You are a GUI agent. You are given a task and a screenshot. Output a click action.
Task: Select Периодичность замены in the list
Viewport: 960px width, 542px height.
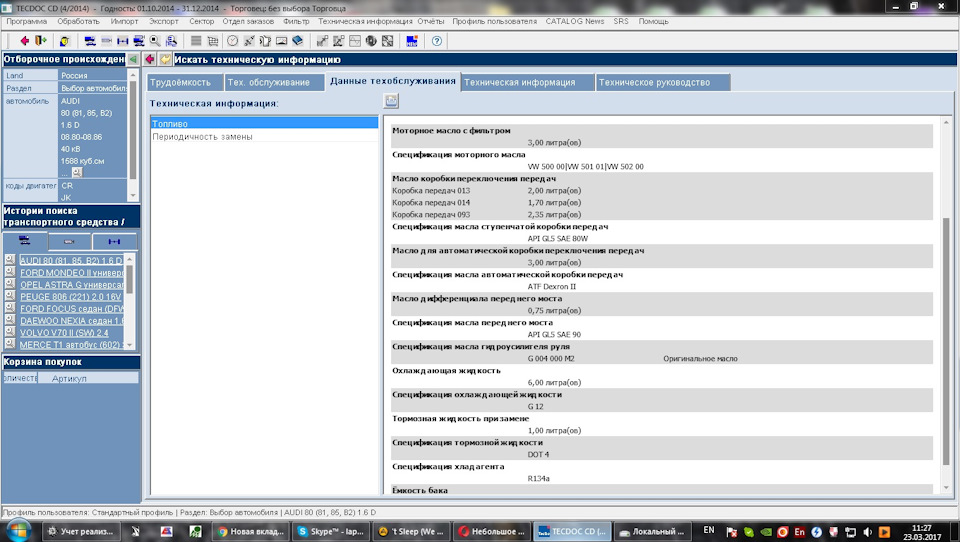(x=202, y=136)
